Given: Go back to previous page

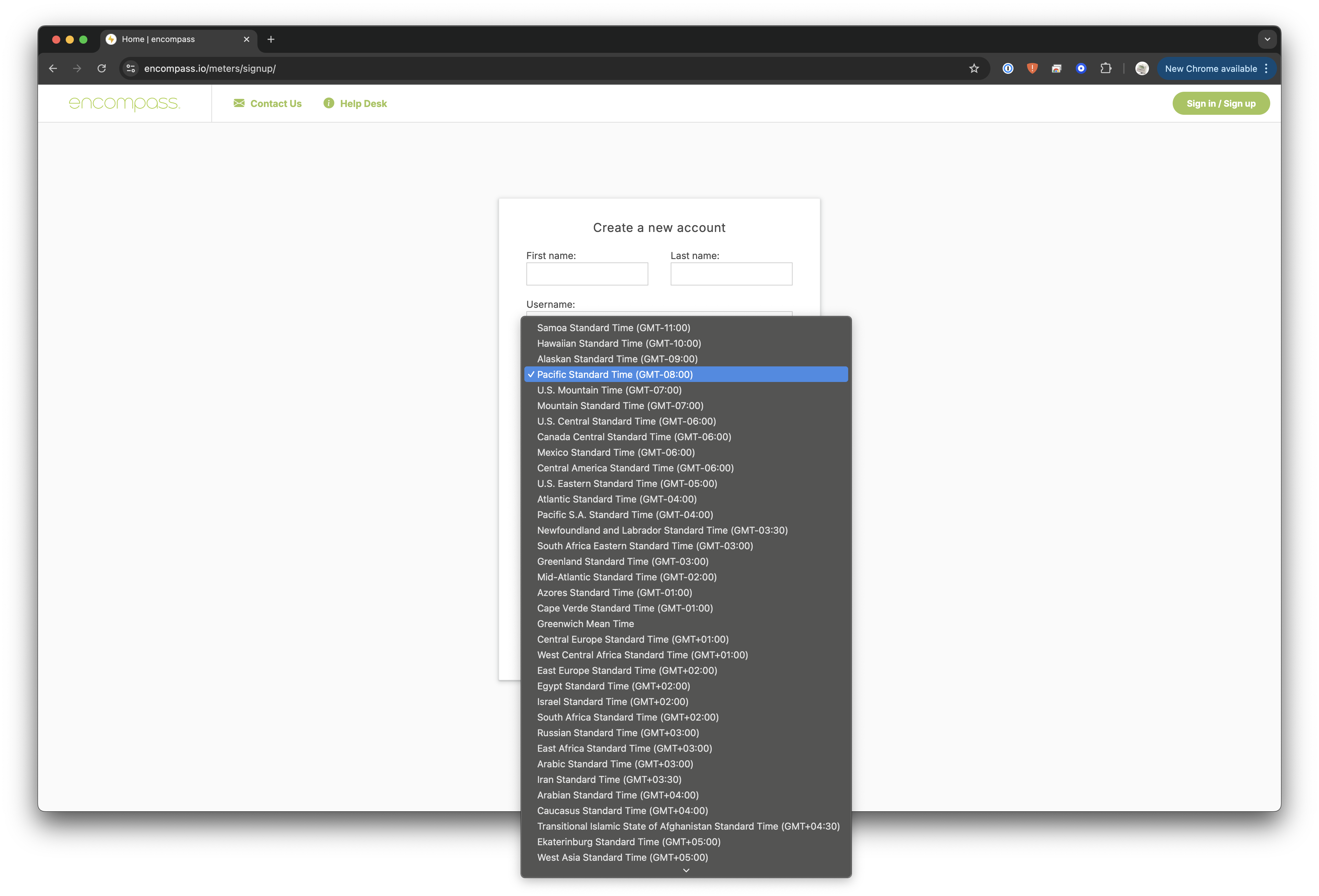Looking at the screenshot, I should [54, 69].
